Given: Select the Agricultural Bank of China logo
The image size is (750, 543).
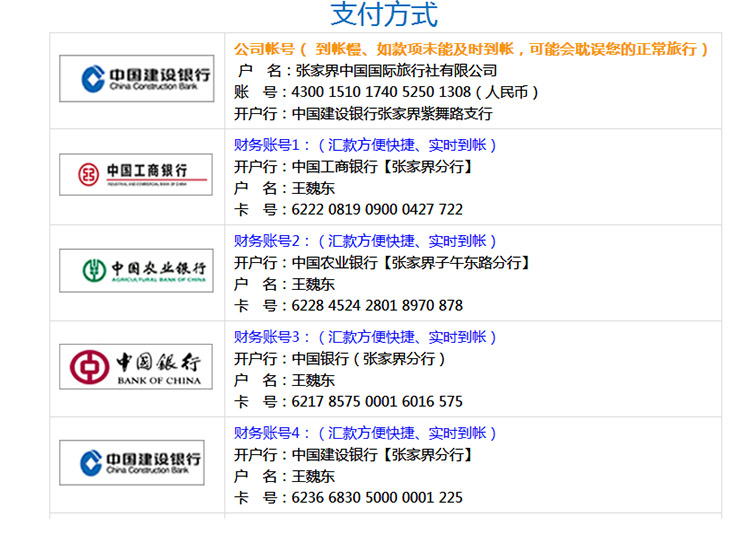Looking at the screenshot, I should pyautogui.click(x=136, y=270).
